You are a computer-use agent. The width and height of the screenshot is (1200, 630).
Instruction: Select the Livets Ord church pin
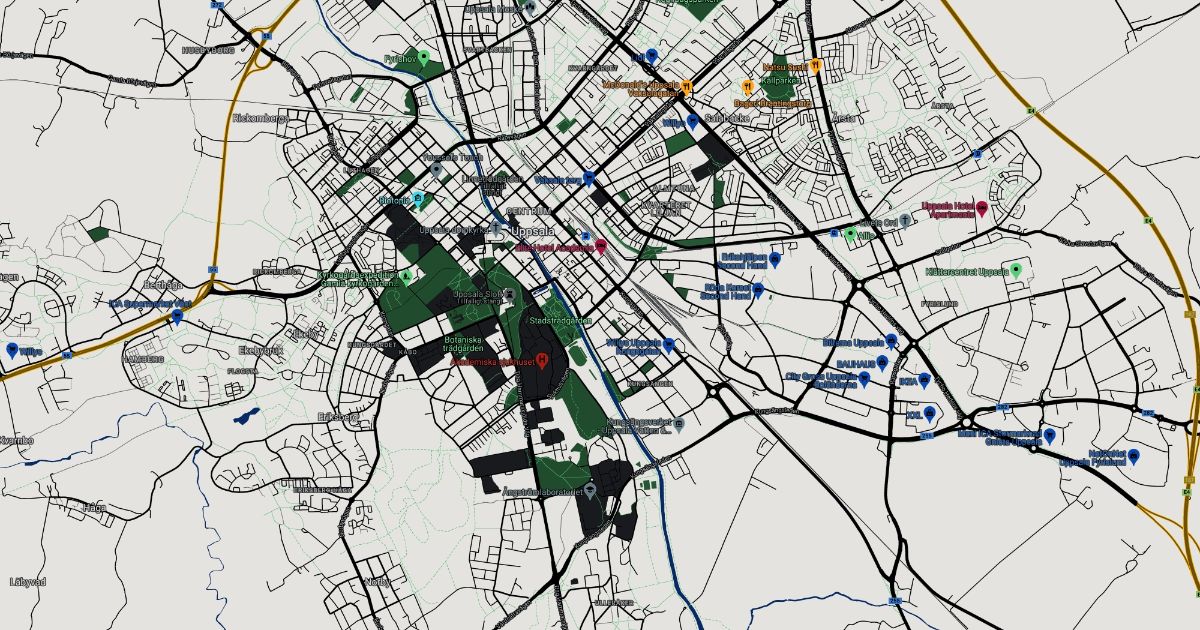point(904,219)
